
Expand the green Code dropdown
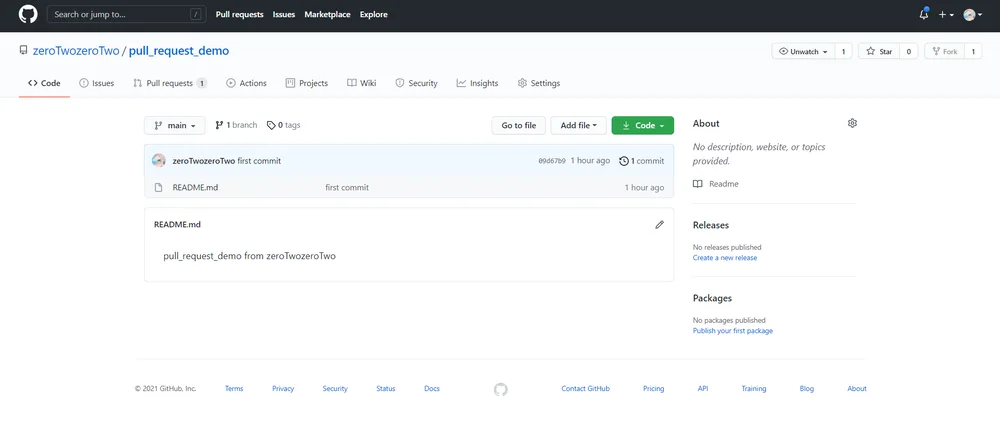pyautogui.click(x=642, y=125)
